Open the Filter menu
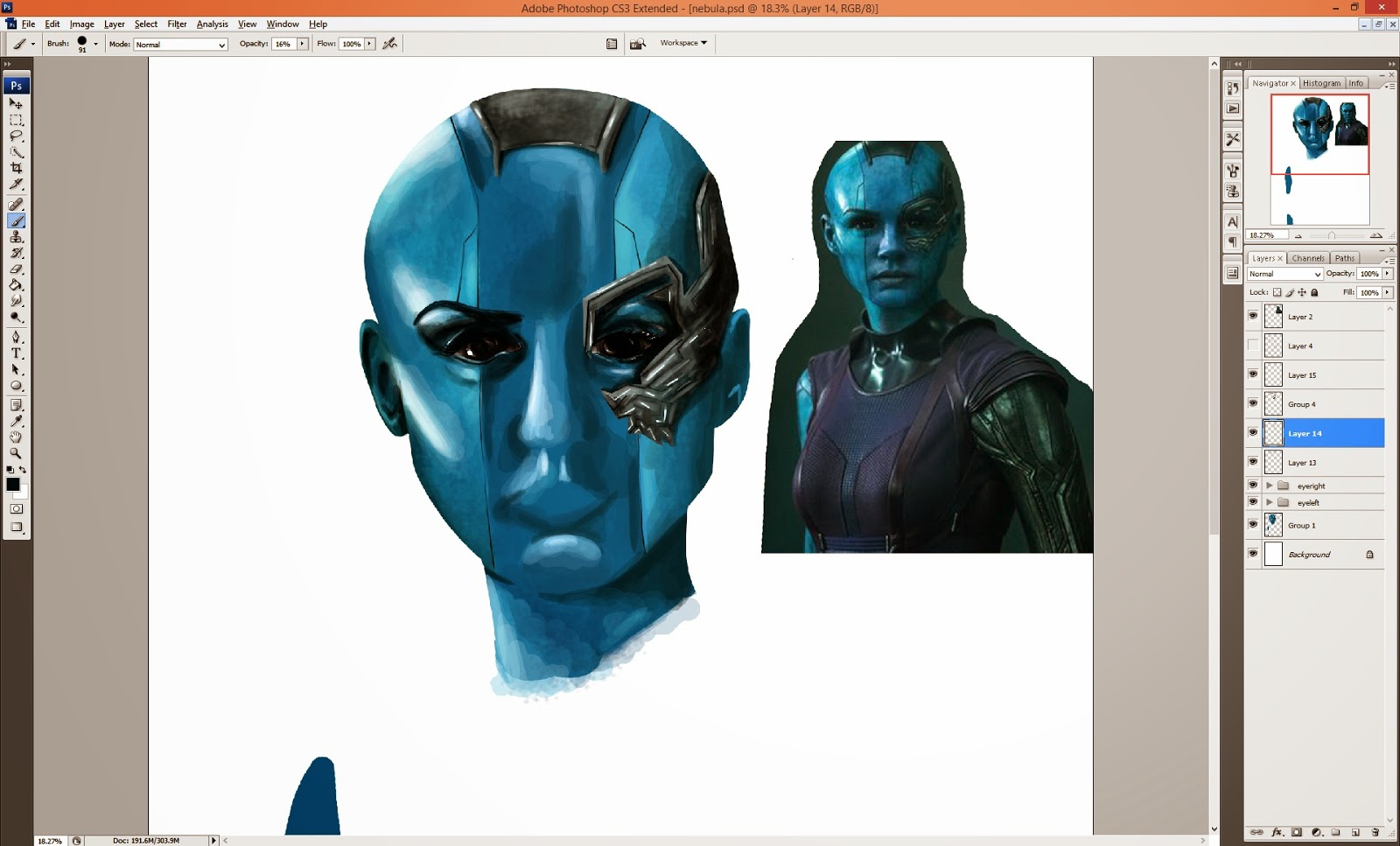Screen dimensions: 1400x846 (177, 24)
